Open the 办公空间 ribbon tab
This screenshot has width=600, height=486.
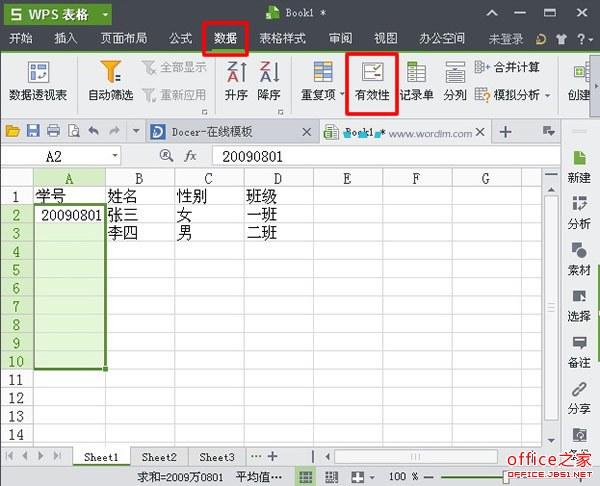[x=442, y=38]
